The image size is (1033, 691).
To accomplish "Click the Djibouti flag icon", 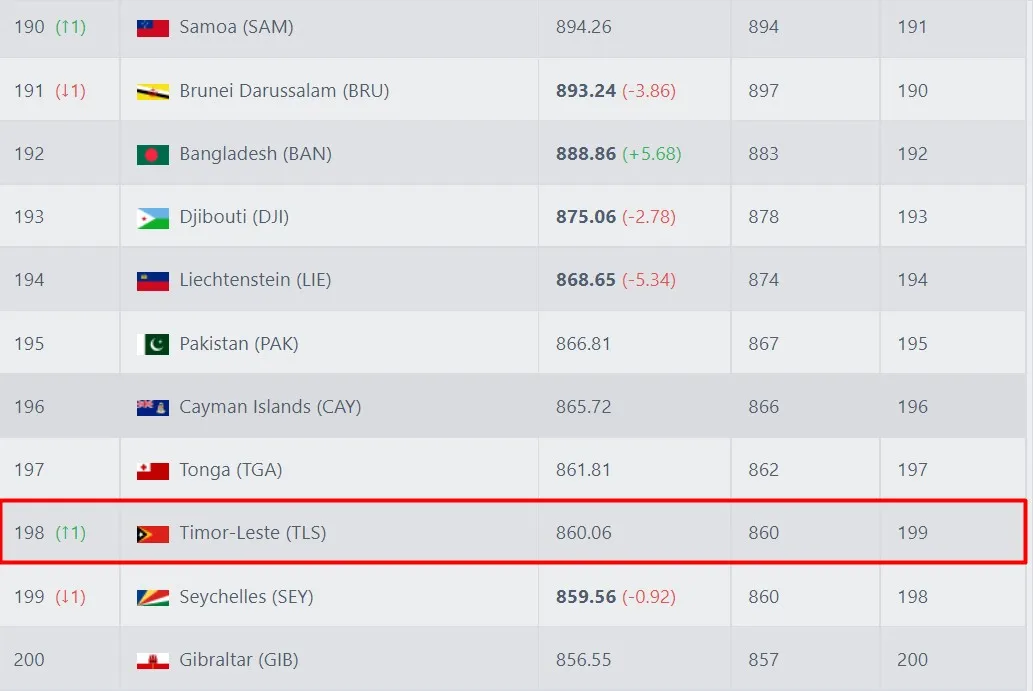I will pyautogui.click(x=152, y=217).
